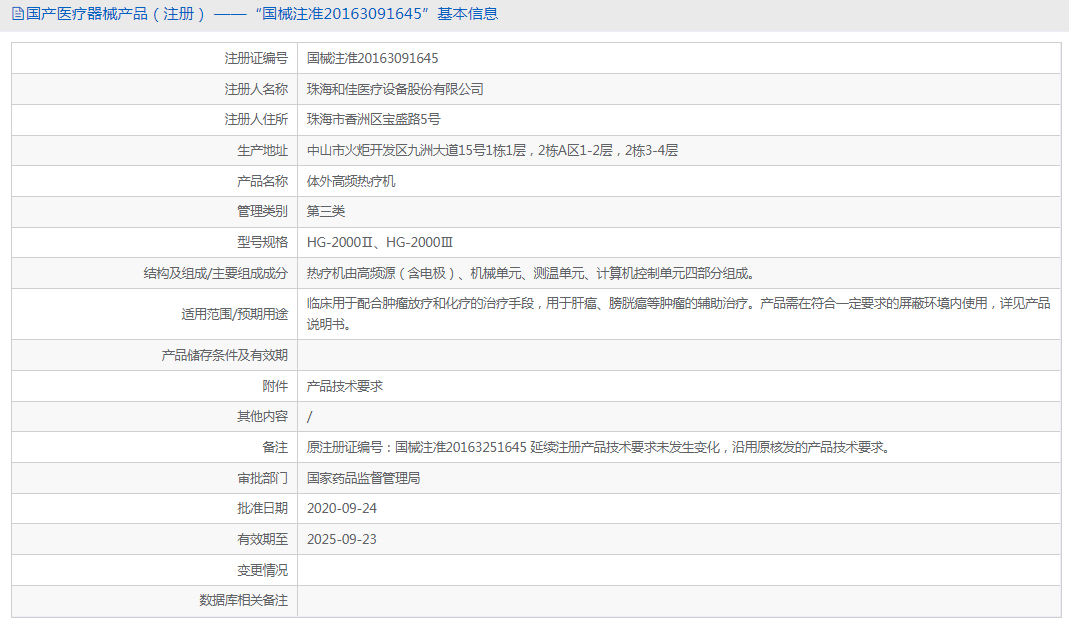Select the intended use text starting with 临床用于配合肿瘤
The image size is (1069, 624).
coord(678,314)
